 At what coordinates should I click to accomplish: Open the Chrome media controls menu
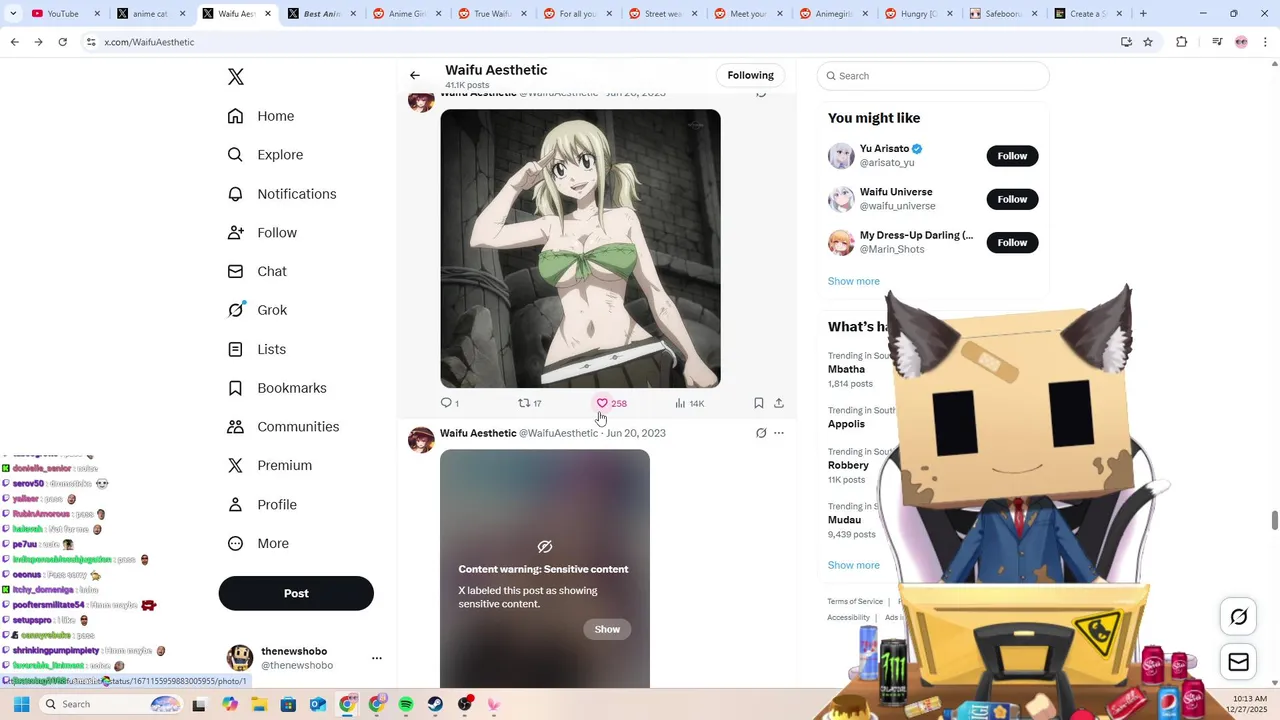[1216, 42]
